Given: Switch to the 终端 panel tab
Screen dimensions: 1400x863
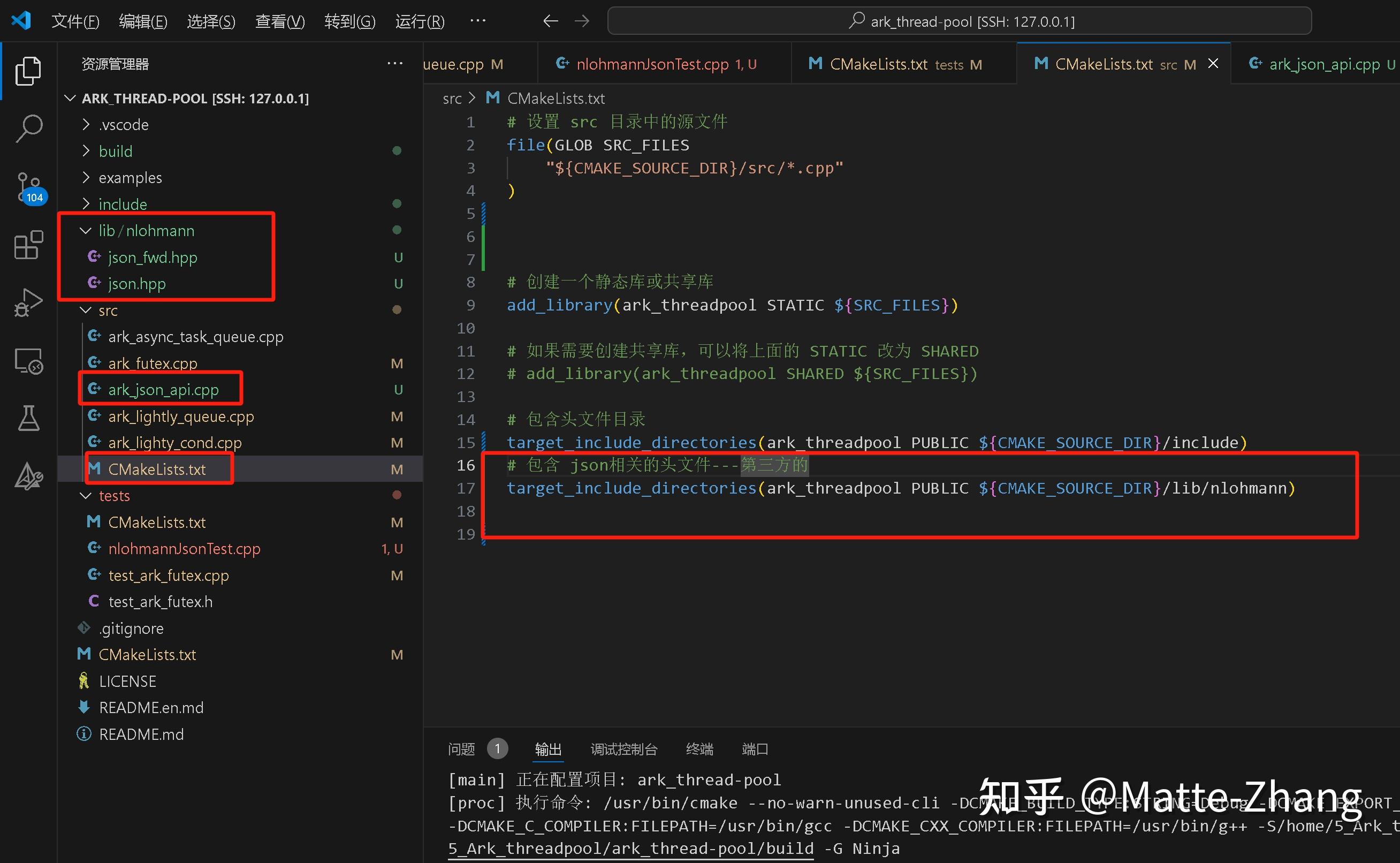Looking at the screenshot, I should pyautogui.click(x=699, y=749).
